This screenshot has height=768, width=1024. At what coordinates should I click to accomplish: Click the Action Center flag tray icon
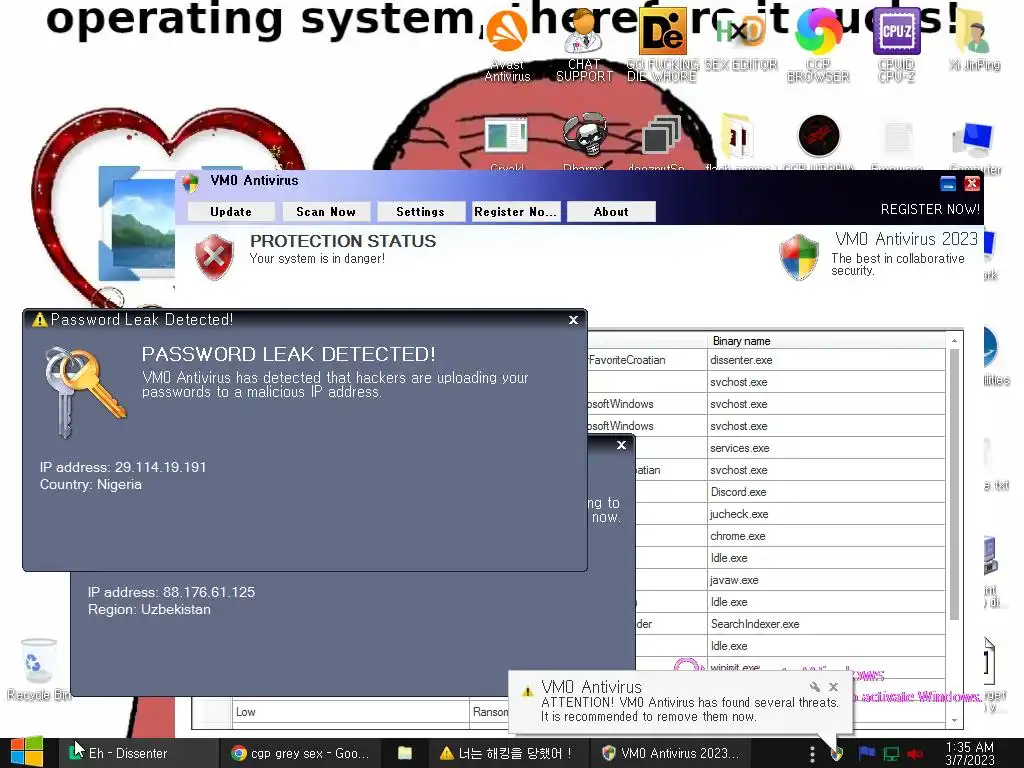click(x=867, y=753)
